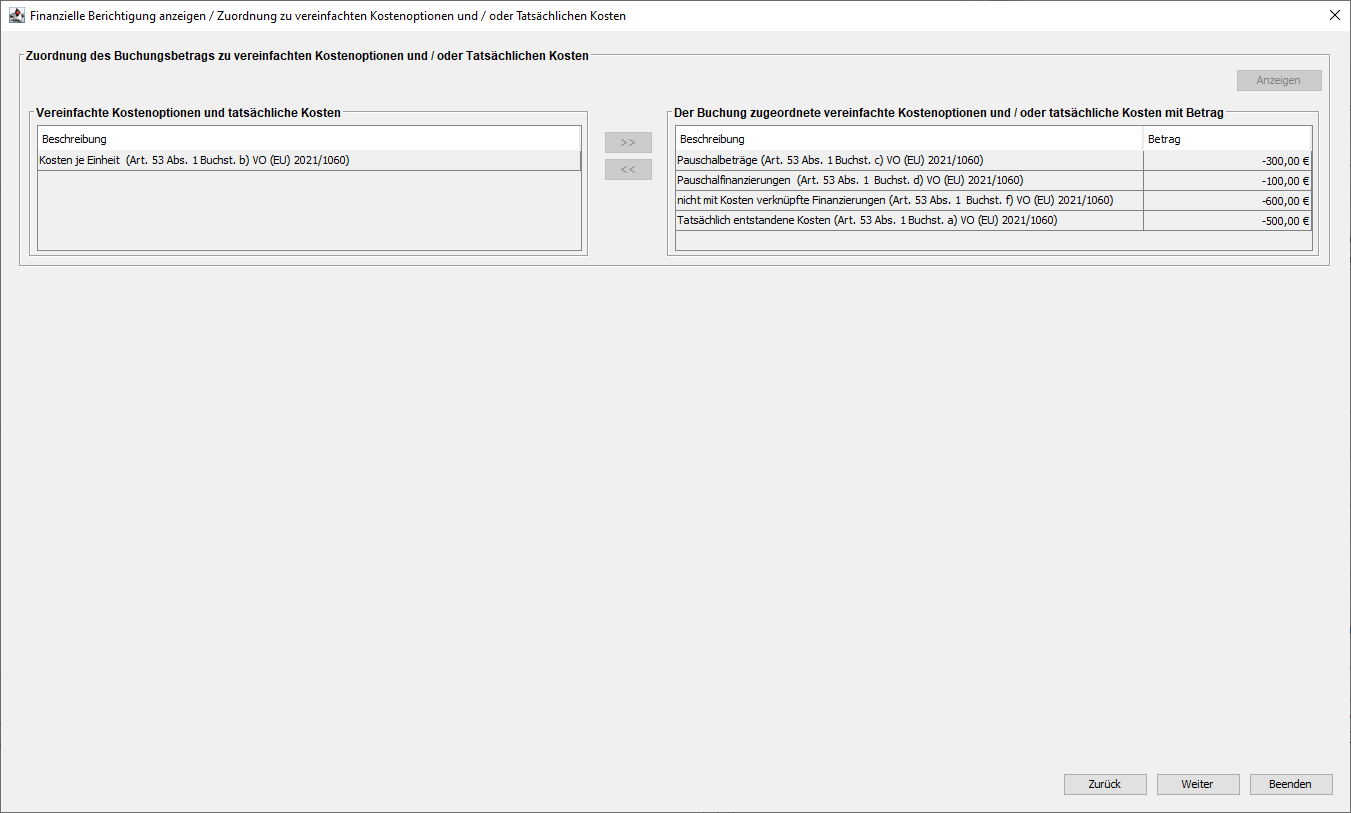Close the Finanzielle Berichtigung window

[x=1334, y=16]
